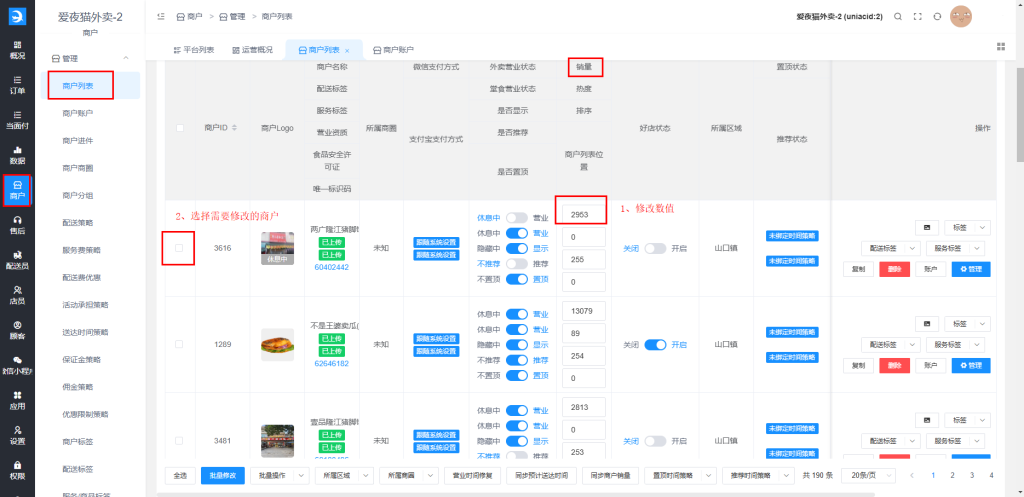Click the blue 批量修改 button

click(x=222, y=475)
